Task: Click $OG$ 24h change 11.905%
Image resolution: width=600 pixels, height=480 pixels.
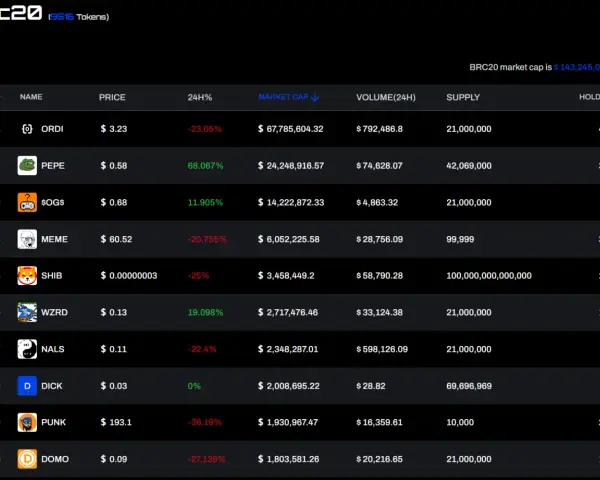Action: (x=205, y=202)
